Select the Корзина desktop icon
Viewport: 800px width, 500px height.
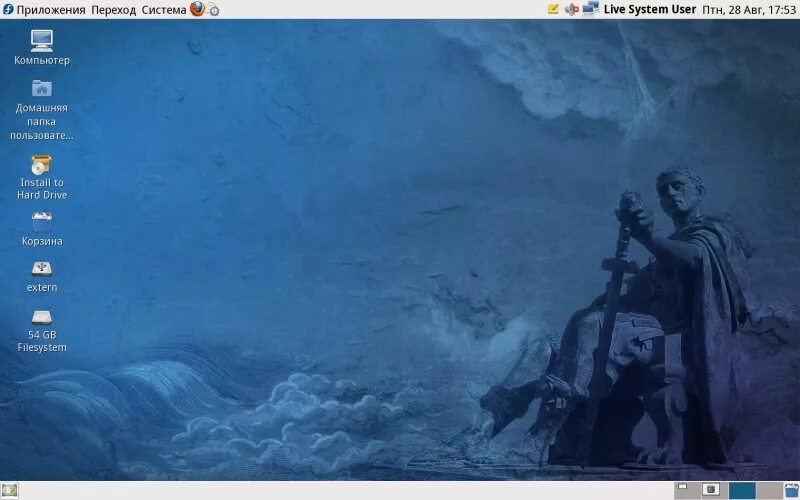42,230
